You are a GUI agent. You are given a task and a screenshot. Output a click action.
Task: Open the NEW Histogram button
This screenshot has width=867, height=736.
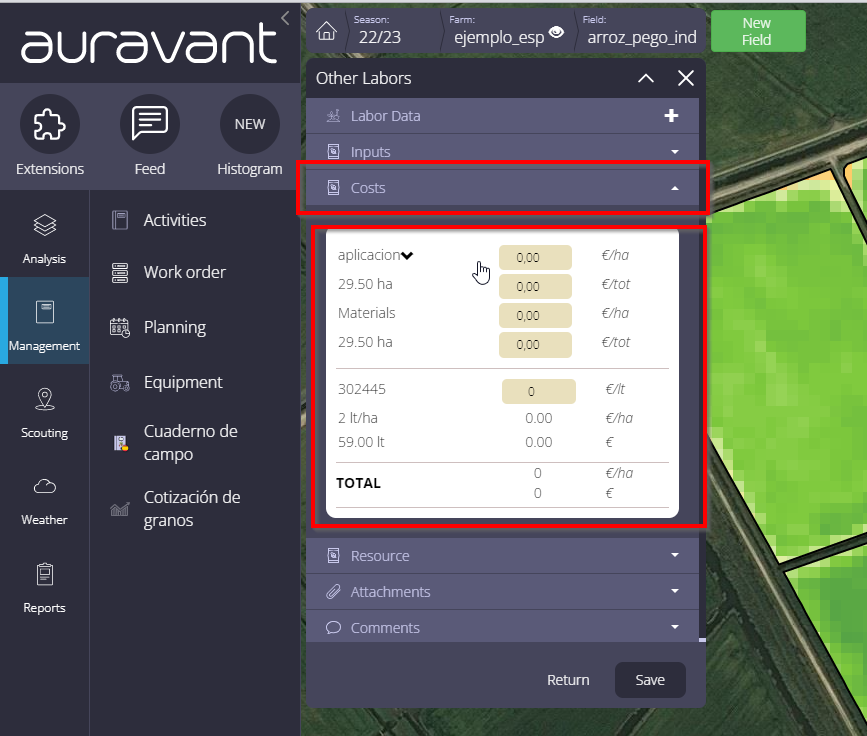point(250,124)
